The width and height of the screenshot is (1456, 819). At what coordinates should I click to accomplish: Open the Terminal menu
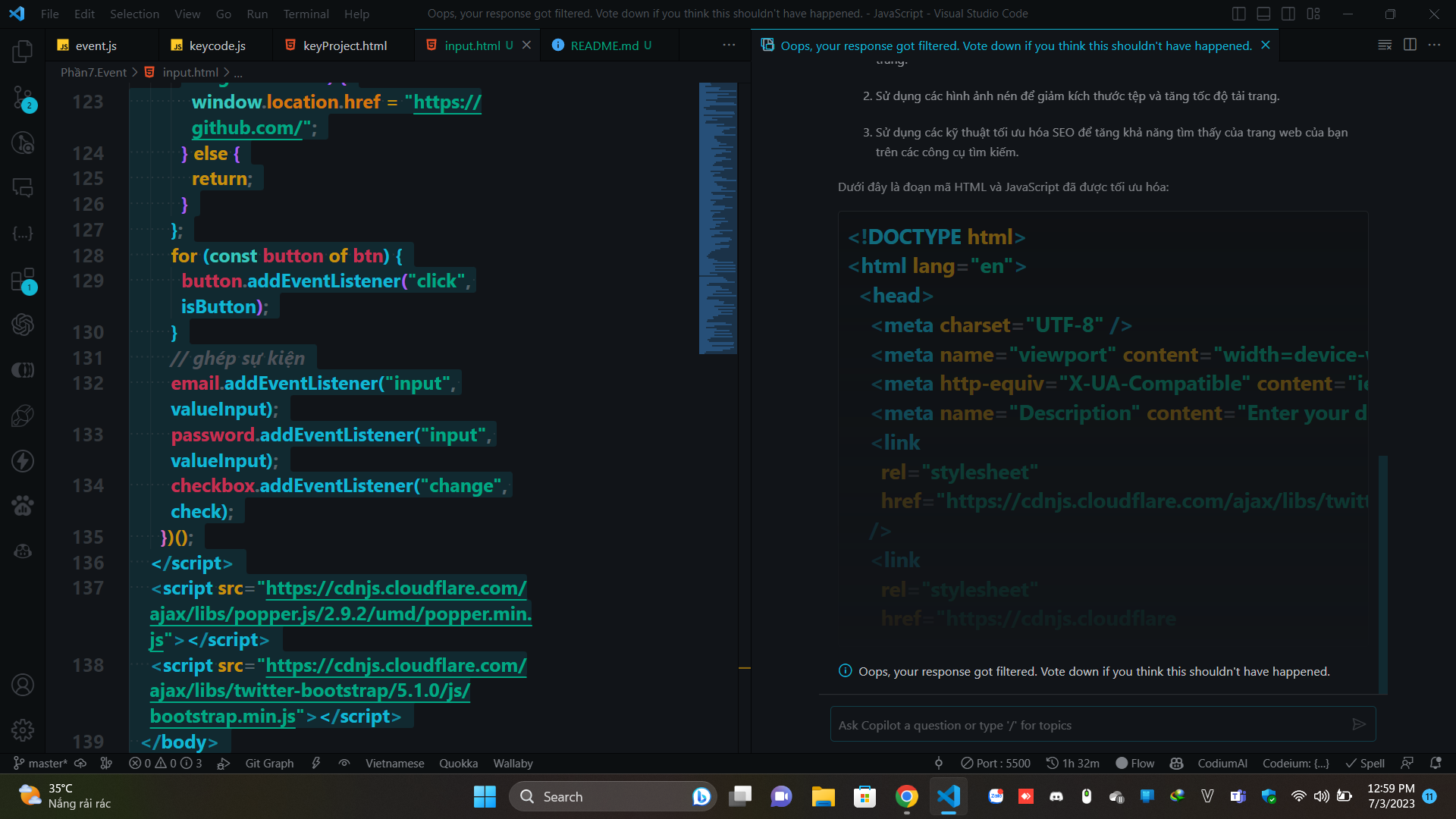point(306,14)
